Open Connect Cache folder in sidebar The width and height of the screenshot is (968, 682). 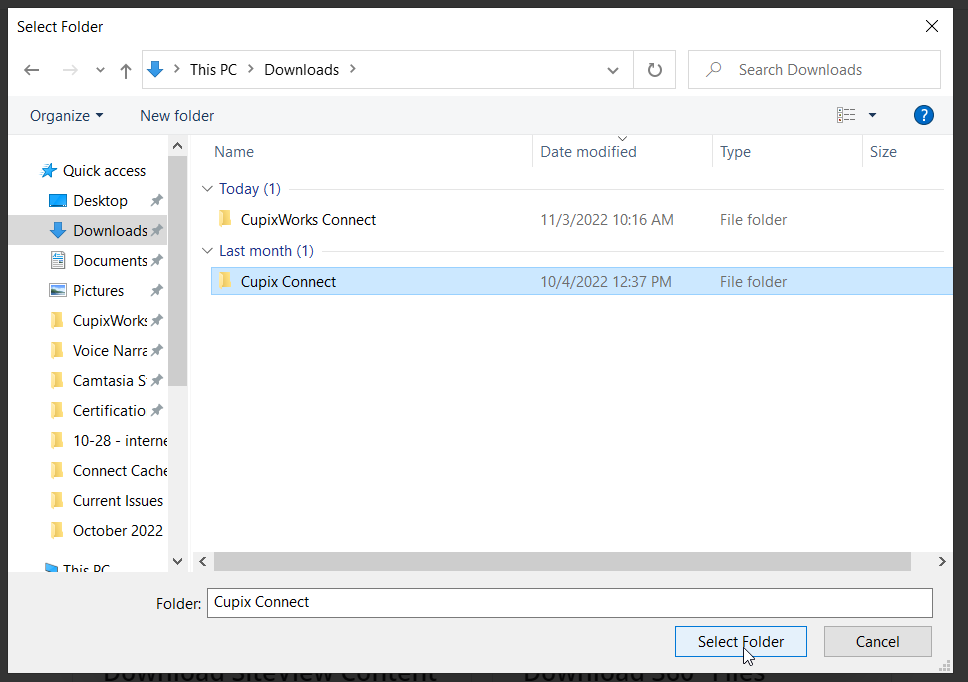click(x=120, y=471)
